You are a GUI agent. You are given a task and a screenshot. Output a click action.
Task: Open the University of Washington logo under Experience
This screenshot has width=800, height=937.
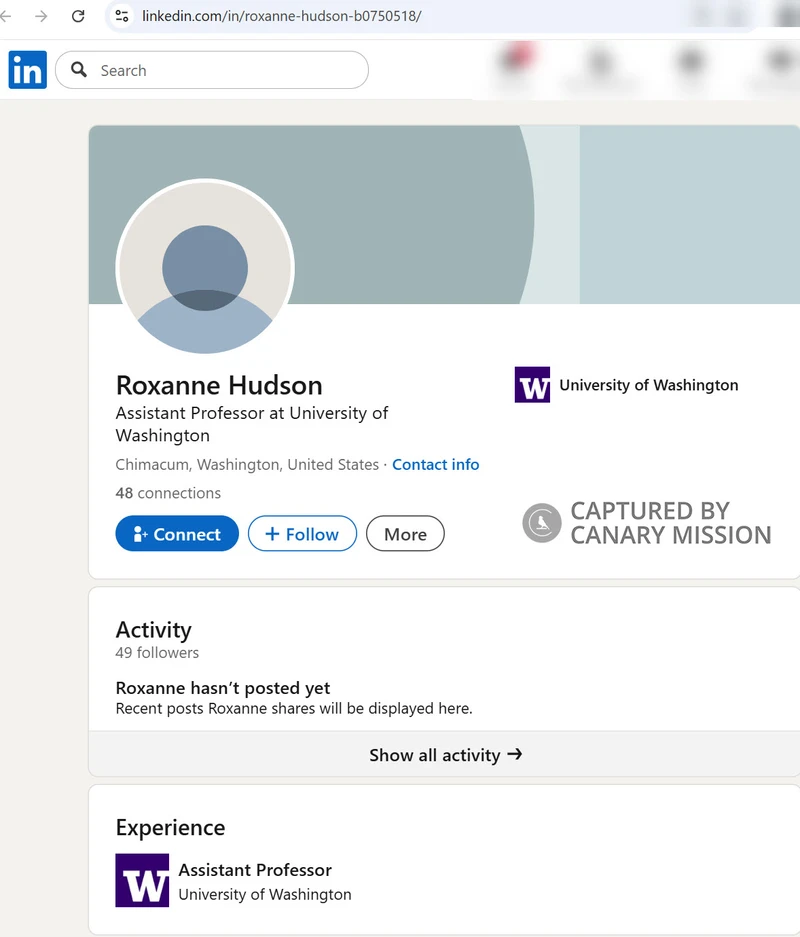tap(142, 880)
